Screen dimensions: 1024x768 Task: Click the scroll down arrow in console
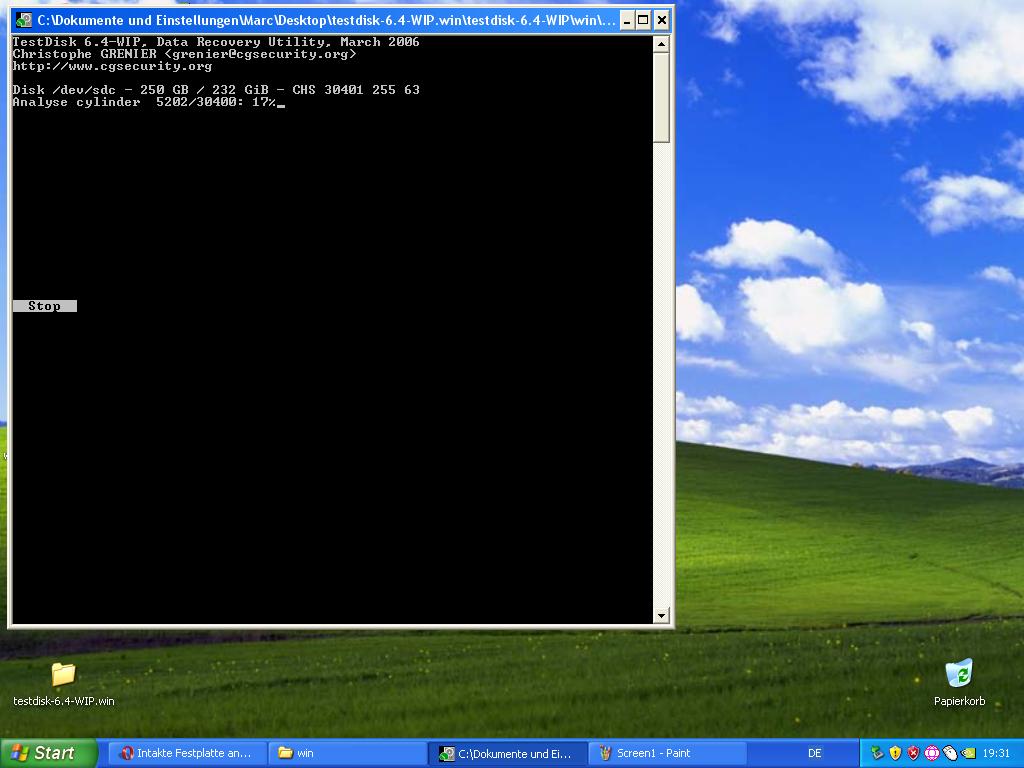(x=661, y=615)
